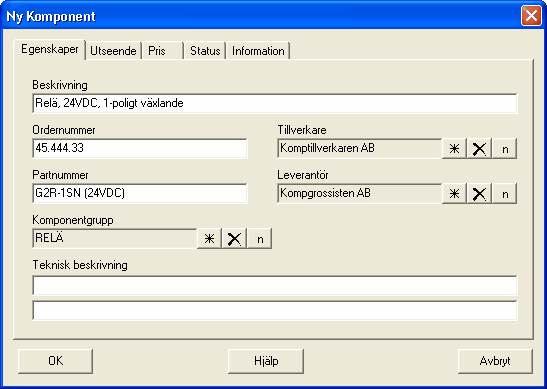Screen dimensions: 547x389
Task: Clear Leverantör with its X button
Action: tap(479, 194)
